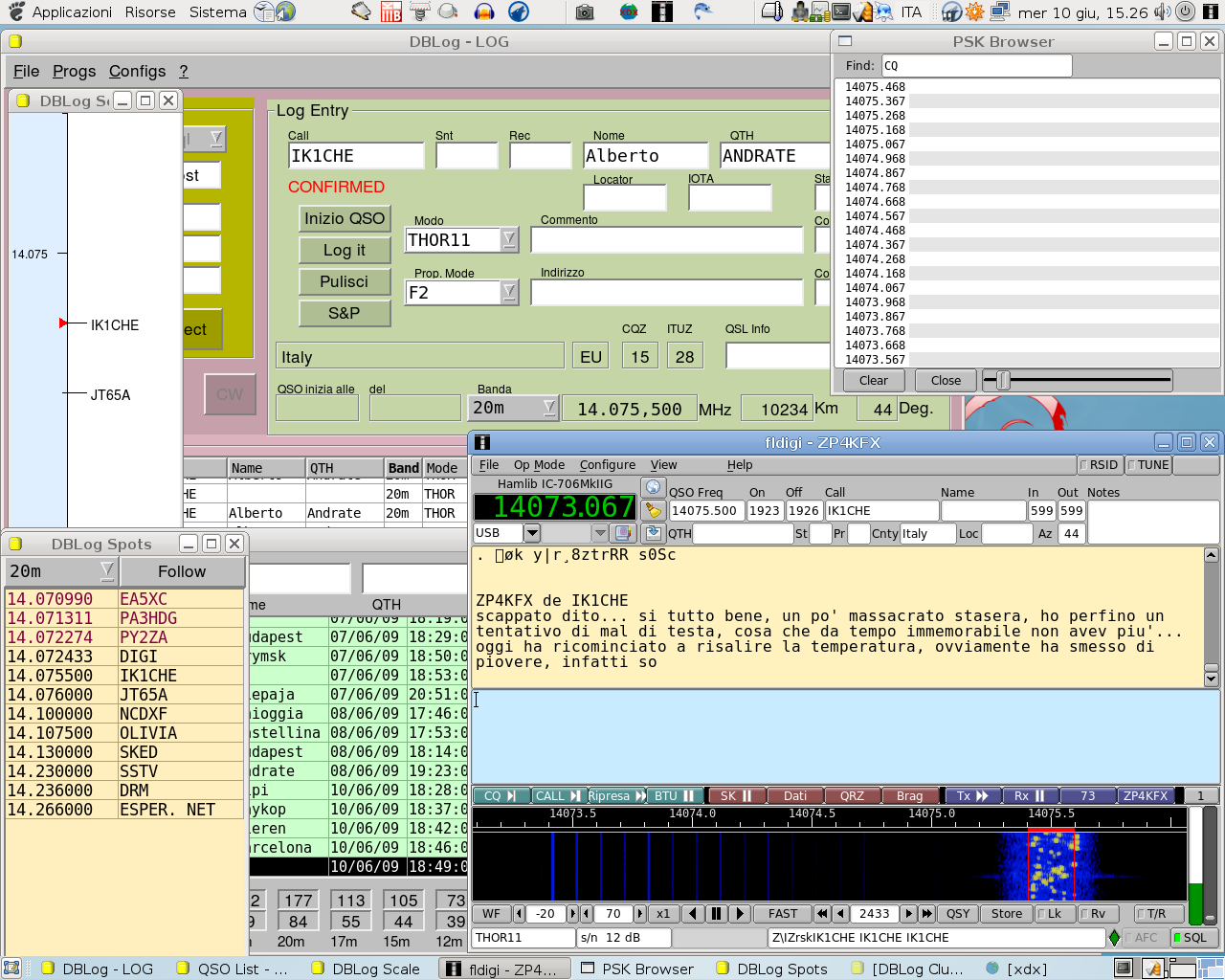Click the show desktop icon in bottom panel

(x=11, y=969)
